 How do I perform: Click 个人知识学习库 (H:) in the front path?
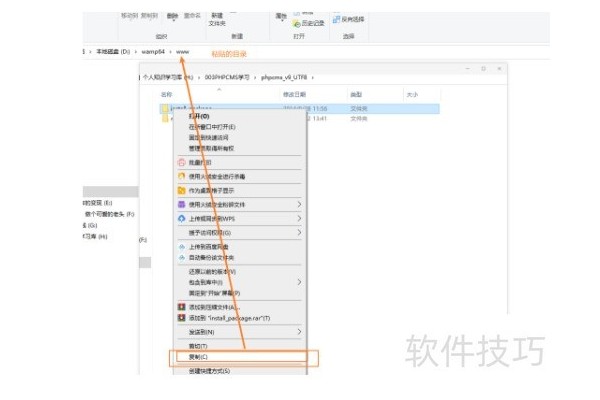(168, 77)
